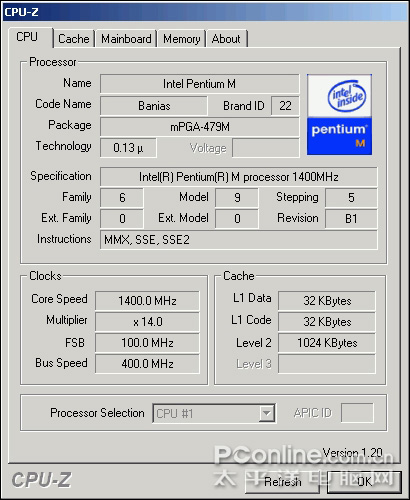The width and height of the screenshot is (410, 500).
Task: Select the Memory tab
Action: click(x=181, y=39)
